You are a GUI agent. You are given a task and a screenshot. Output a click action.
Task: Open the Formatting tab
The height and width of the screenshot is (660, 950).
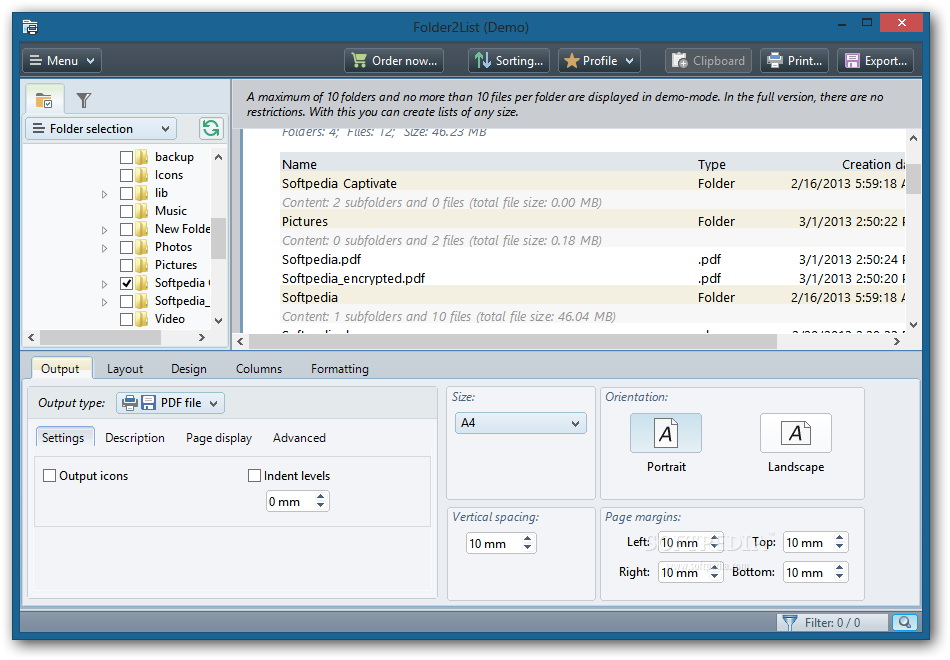[x=339, y=369]
